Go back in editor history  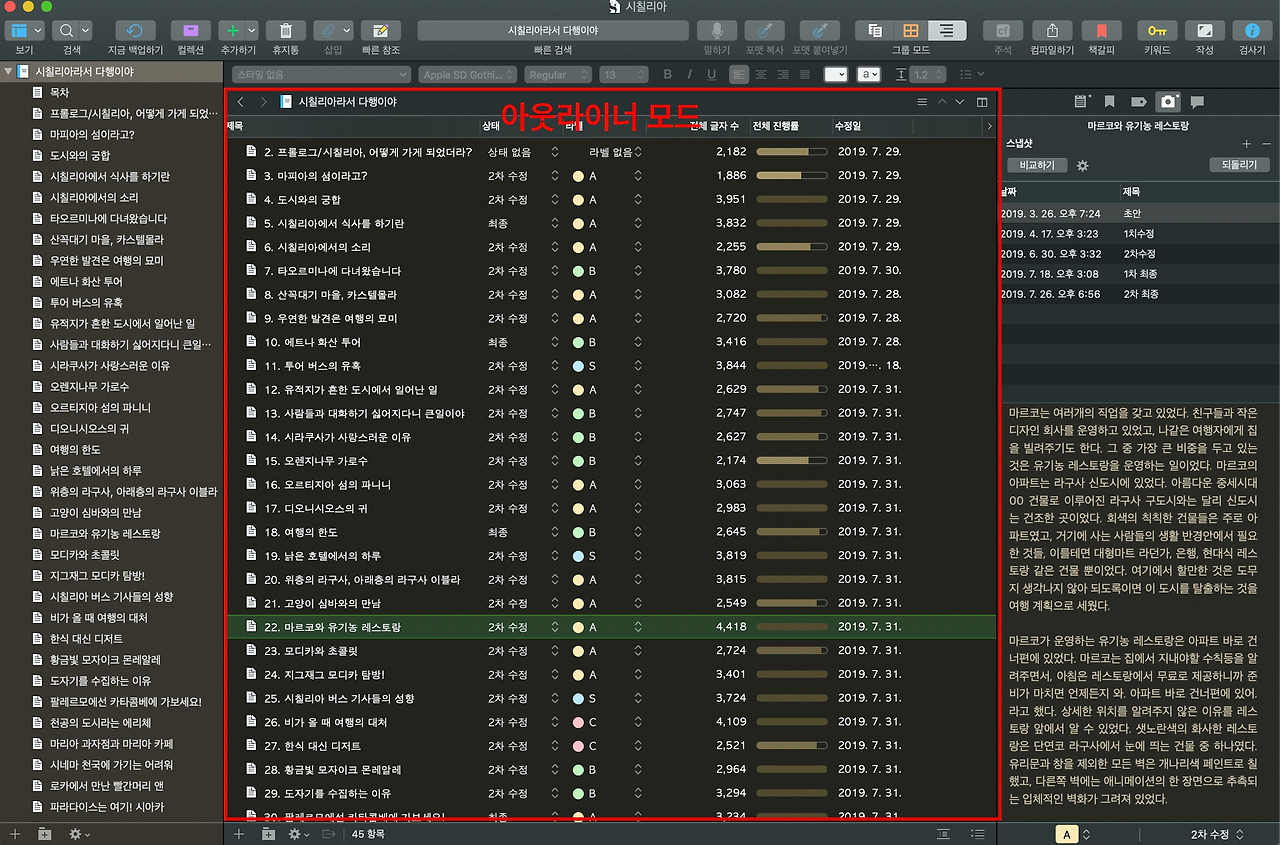point(240,102)
